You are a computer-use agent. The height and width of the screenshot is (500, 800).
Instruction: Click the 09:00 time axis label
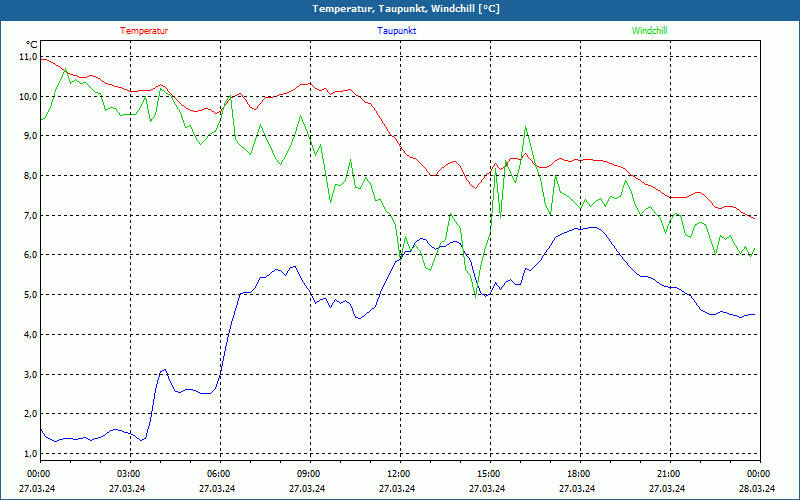310,473
